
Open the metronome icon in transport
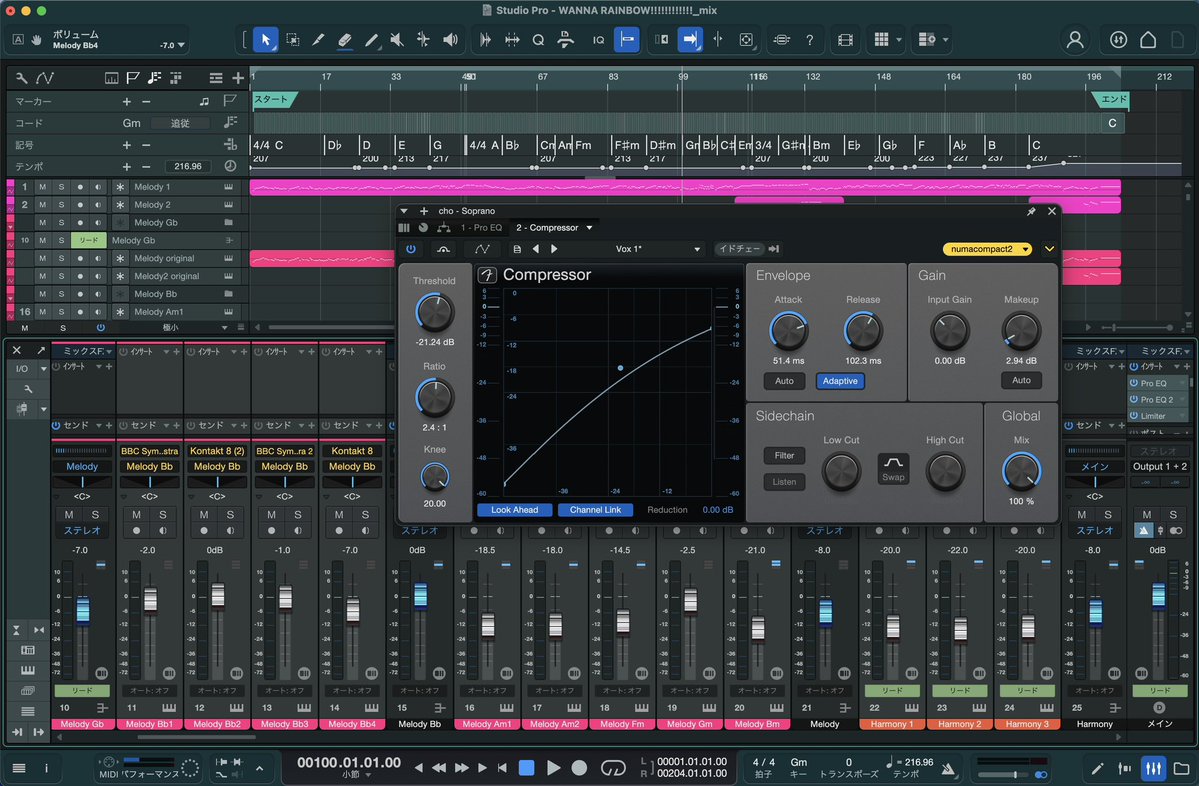pos(948,768)
